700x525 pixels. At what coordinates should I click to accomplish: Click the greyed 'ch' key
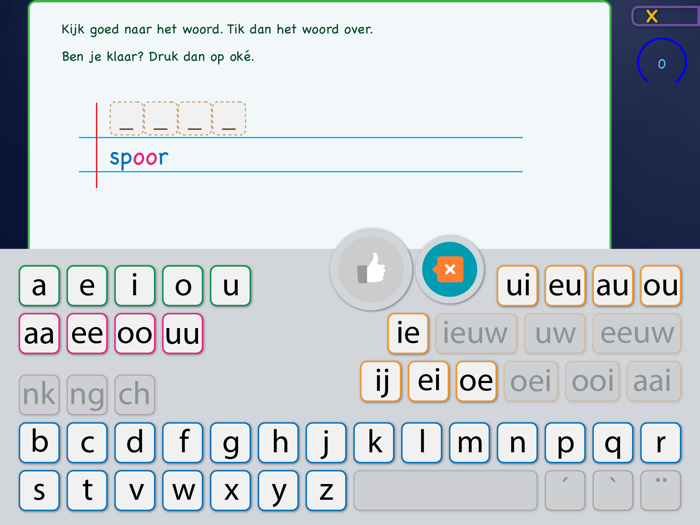coord(135,395)
